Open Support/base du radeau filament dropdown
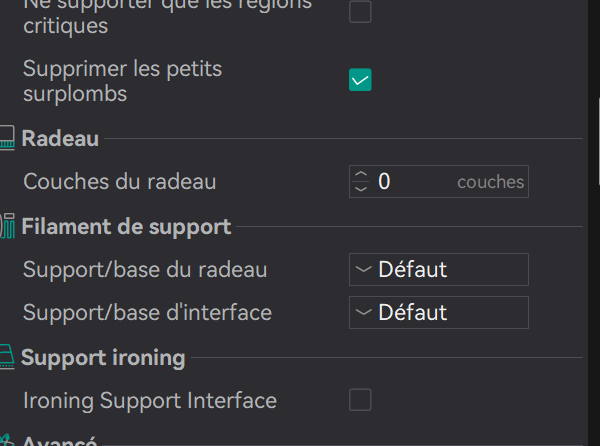The width and height of the screenshot is (600, 446). [x=438, y=270]
